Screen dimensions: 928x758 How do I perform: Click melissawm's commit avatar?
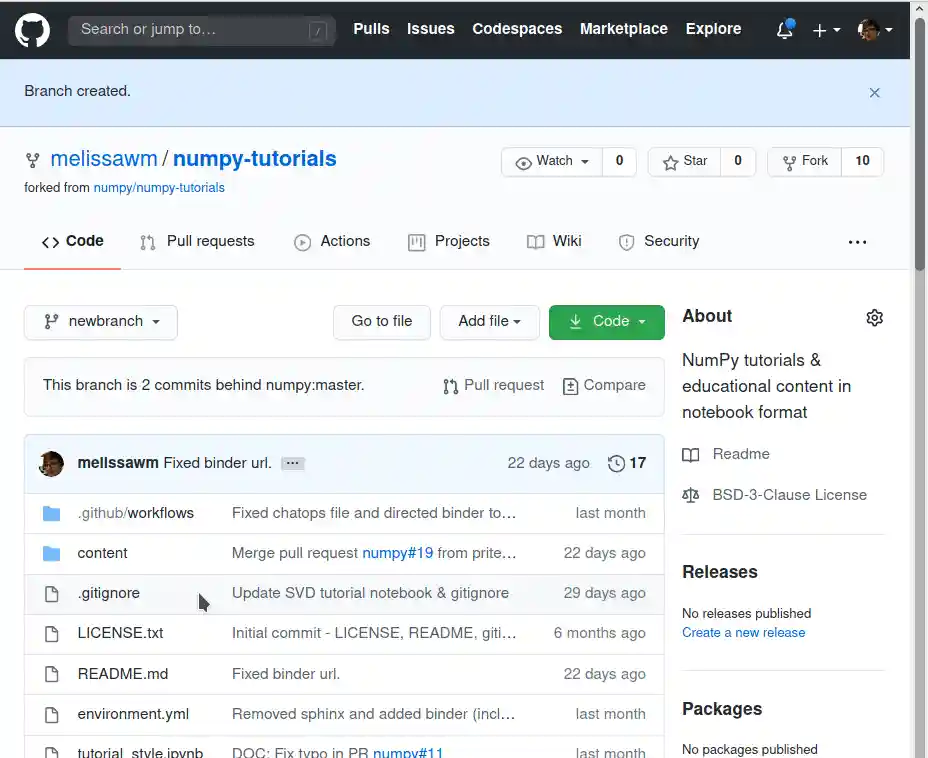(51, 463)
